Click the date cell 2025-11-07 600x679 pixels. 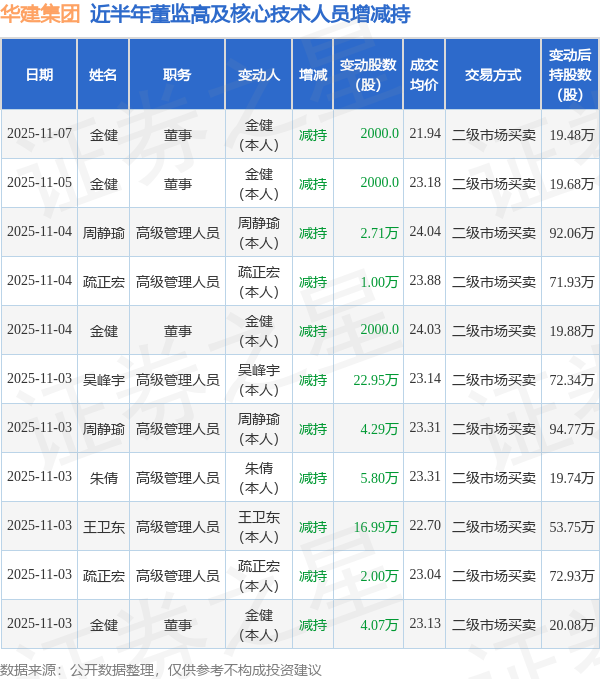point(39,133)
